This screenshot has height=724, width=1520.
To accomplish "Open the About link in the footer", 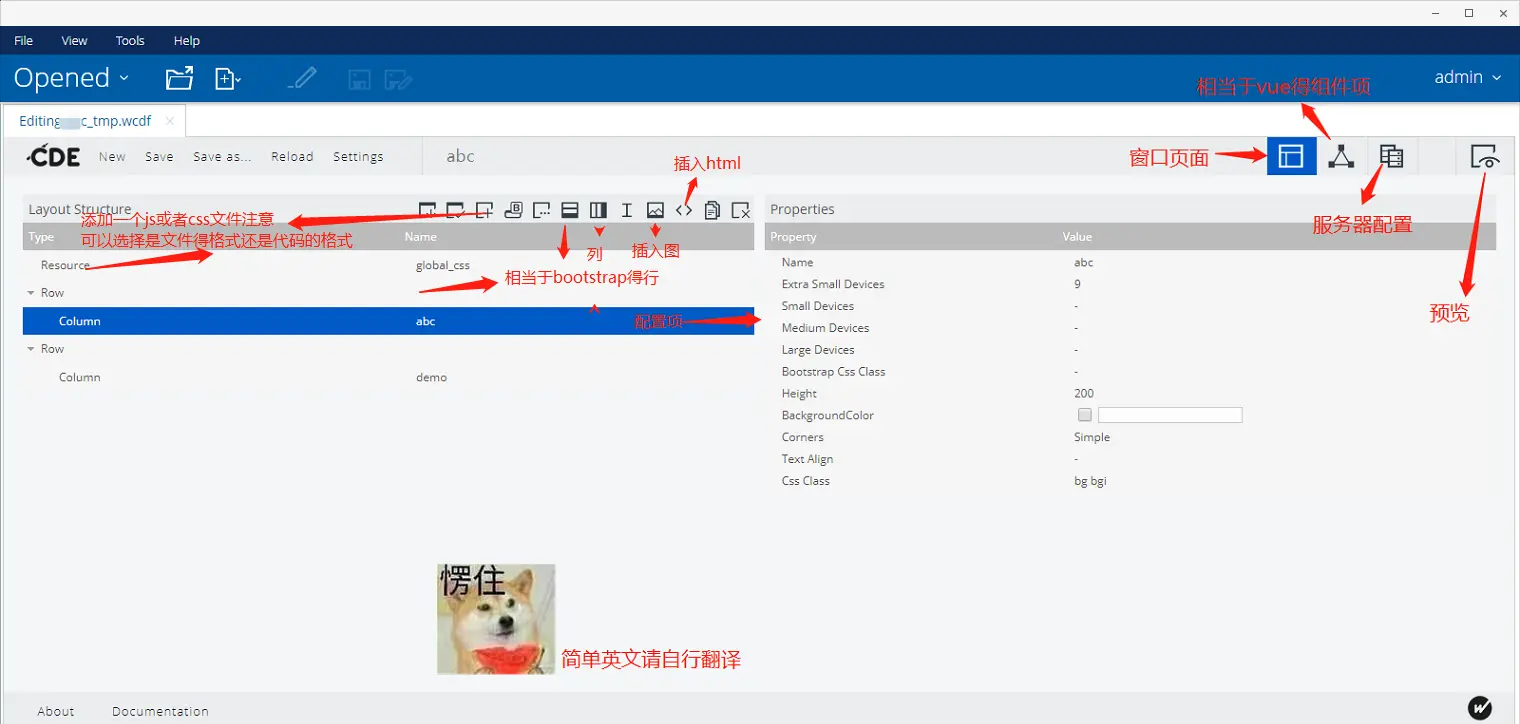I will (56, 712).
